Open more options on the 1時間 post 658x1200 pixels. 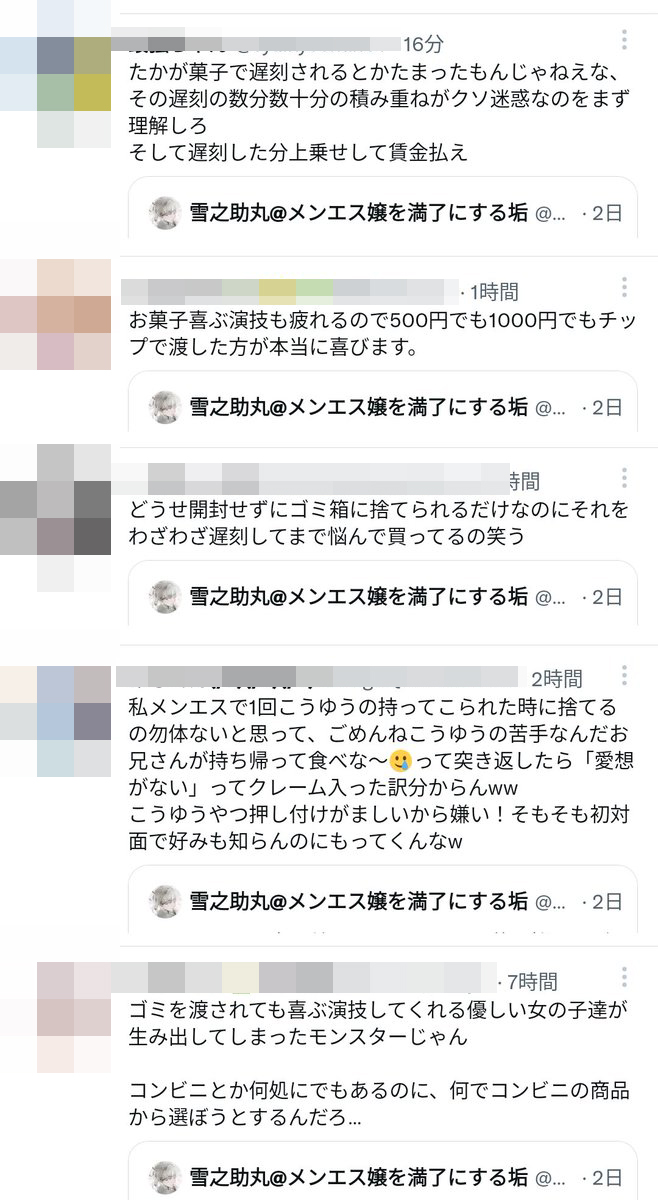(x=624, y=288)
